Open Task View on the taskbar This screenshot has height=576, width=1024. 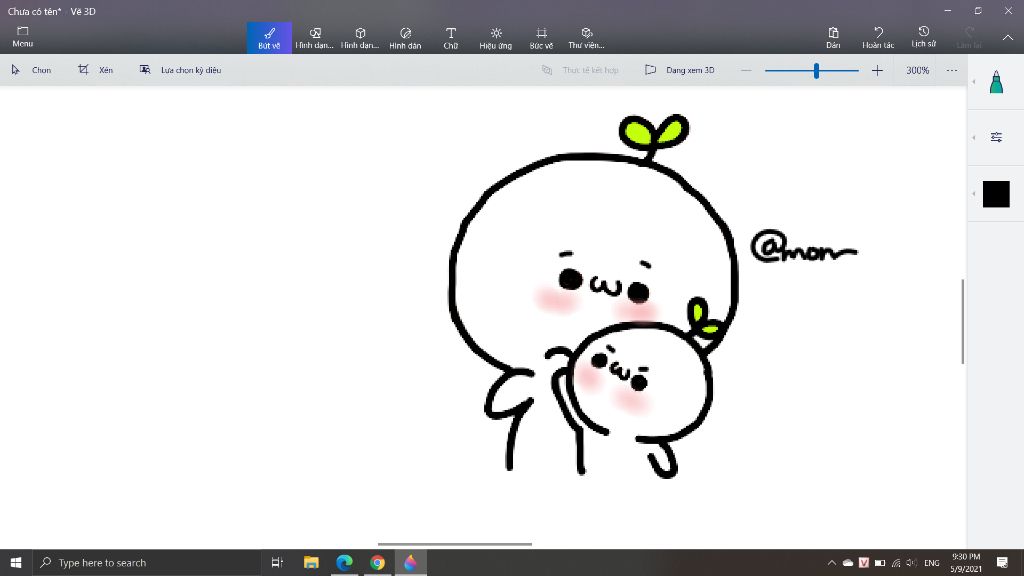coord(277,562)
